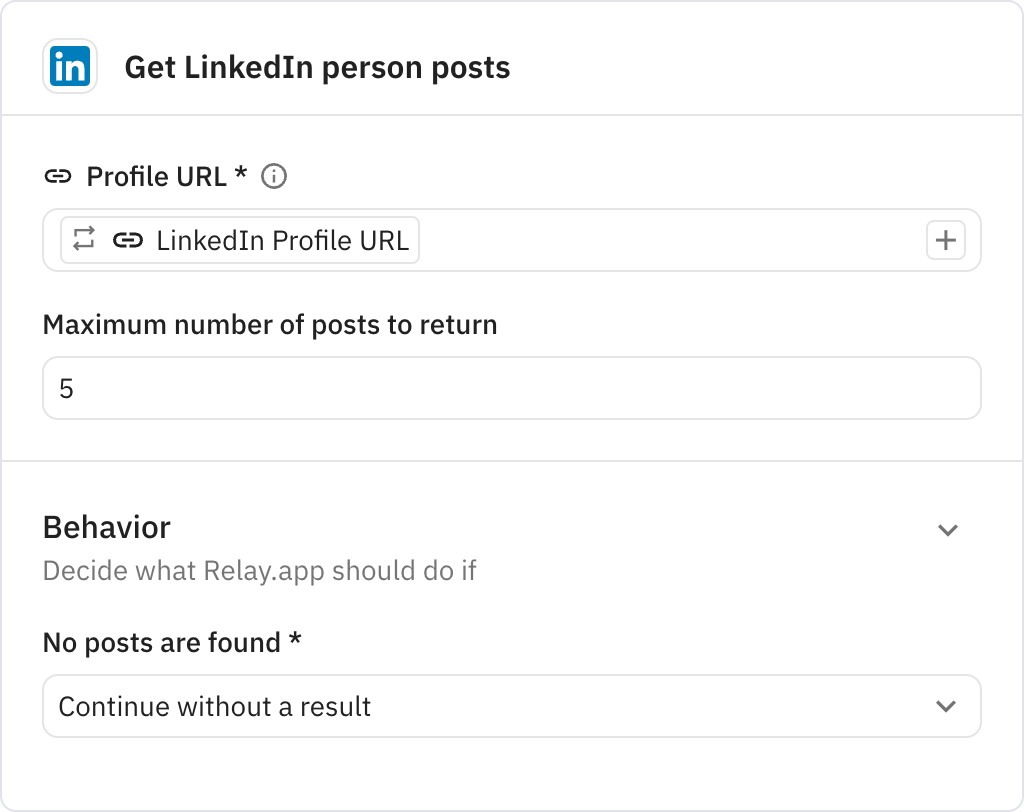The image size is (1024, 812).
Task: Click the LinkedIn logo icon in header
Action: (x=70, y=67)
